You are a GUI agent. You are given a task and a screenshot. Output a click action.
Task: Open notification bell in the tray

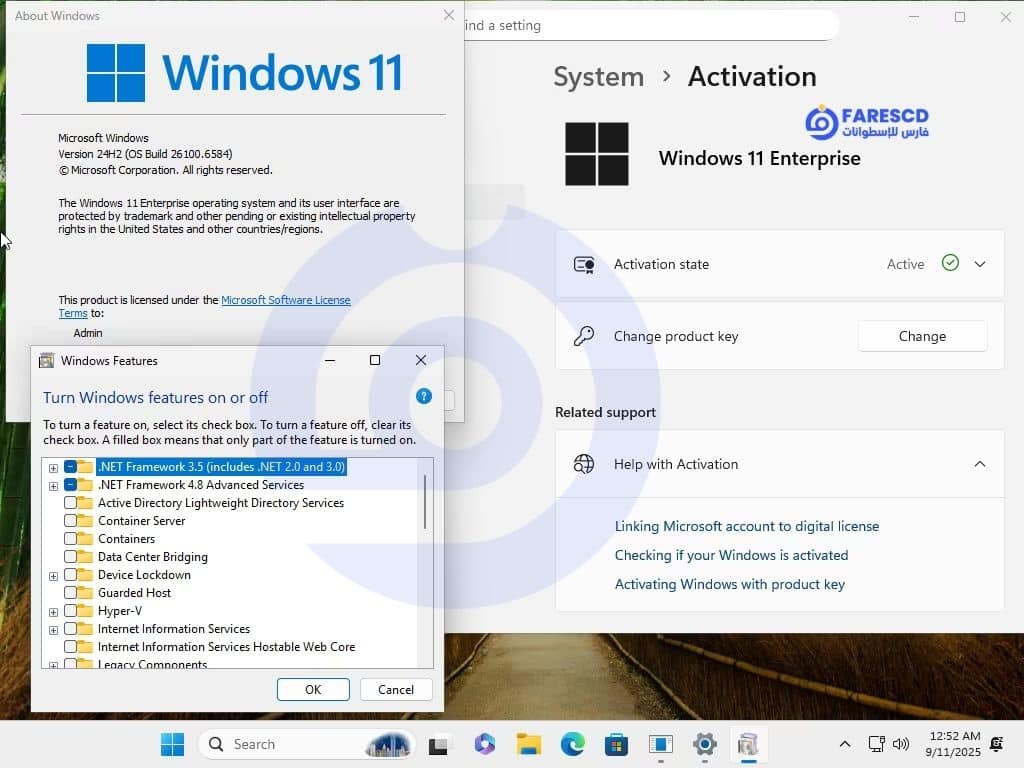click(x=997, y=744)
